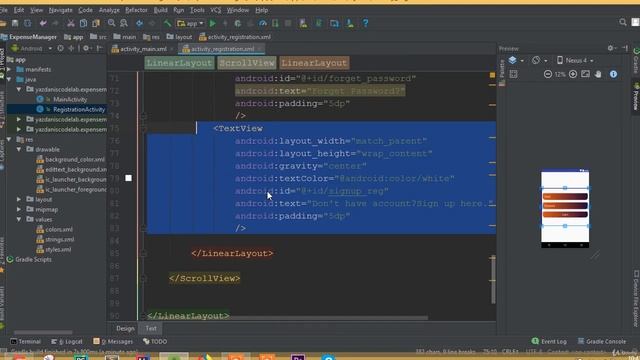Viewport: 640px width, 360px height.
Task: Click the Undo arrow icon
Action: [43, 24]
